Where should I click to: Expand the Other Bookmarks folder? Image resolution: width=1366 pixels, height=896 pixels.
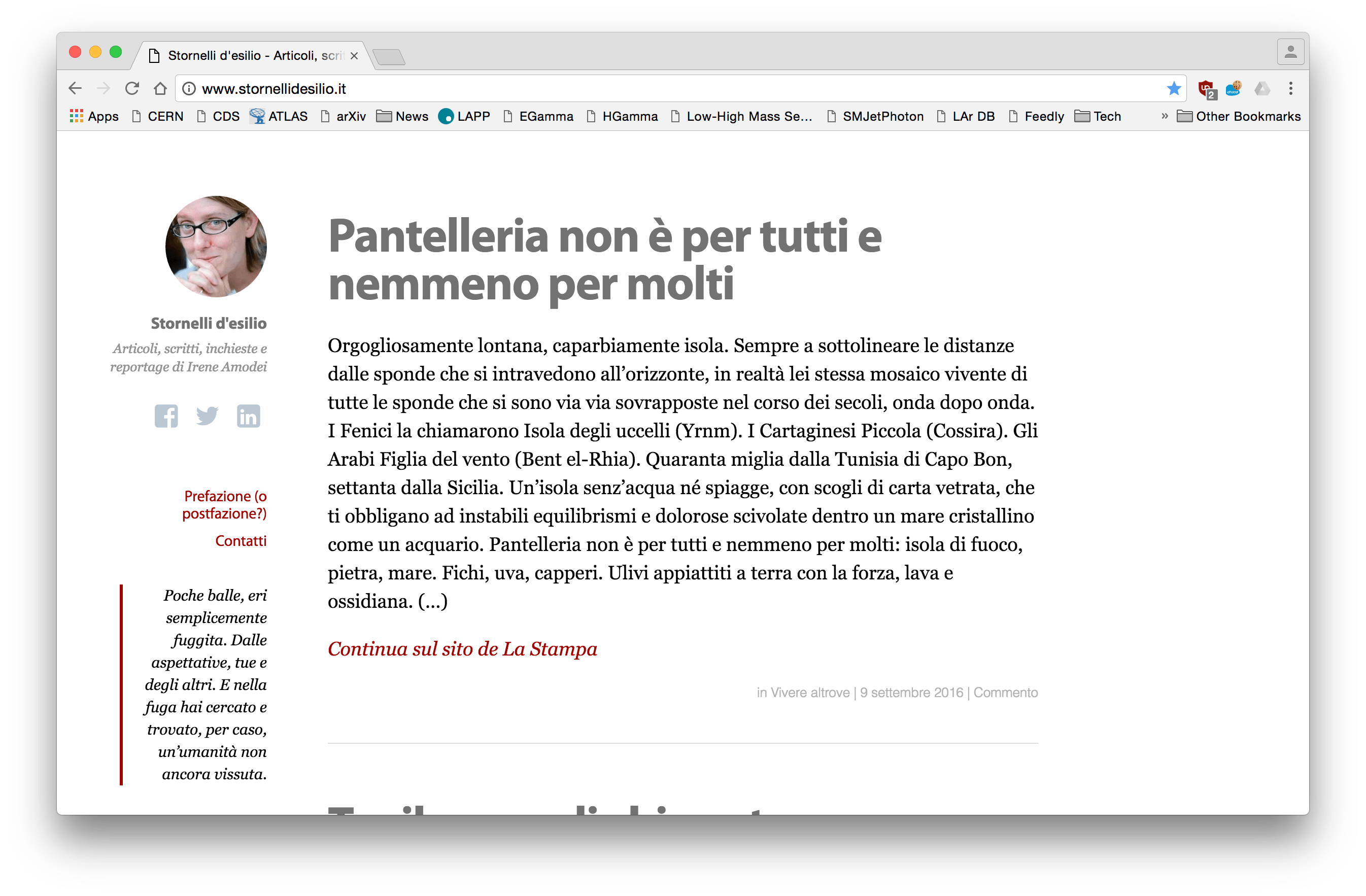(x=1239, y=117)
